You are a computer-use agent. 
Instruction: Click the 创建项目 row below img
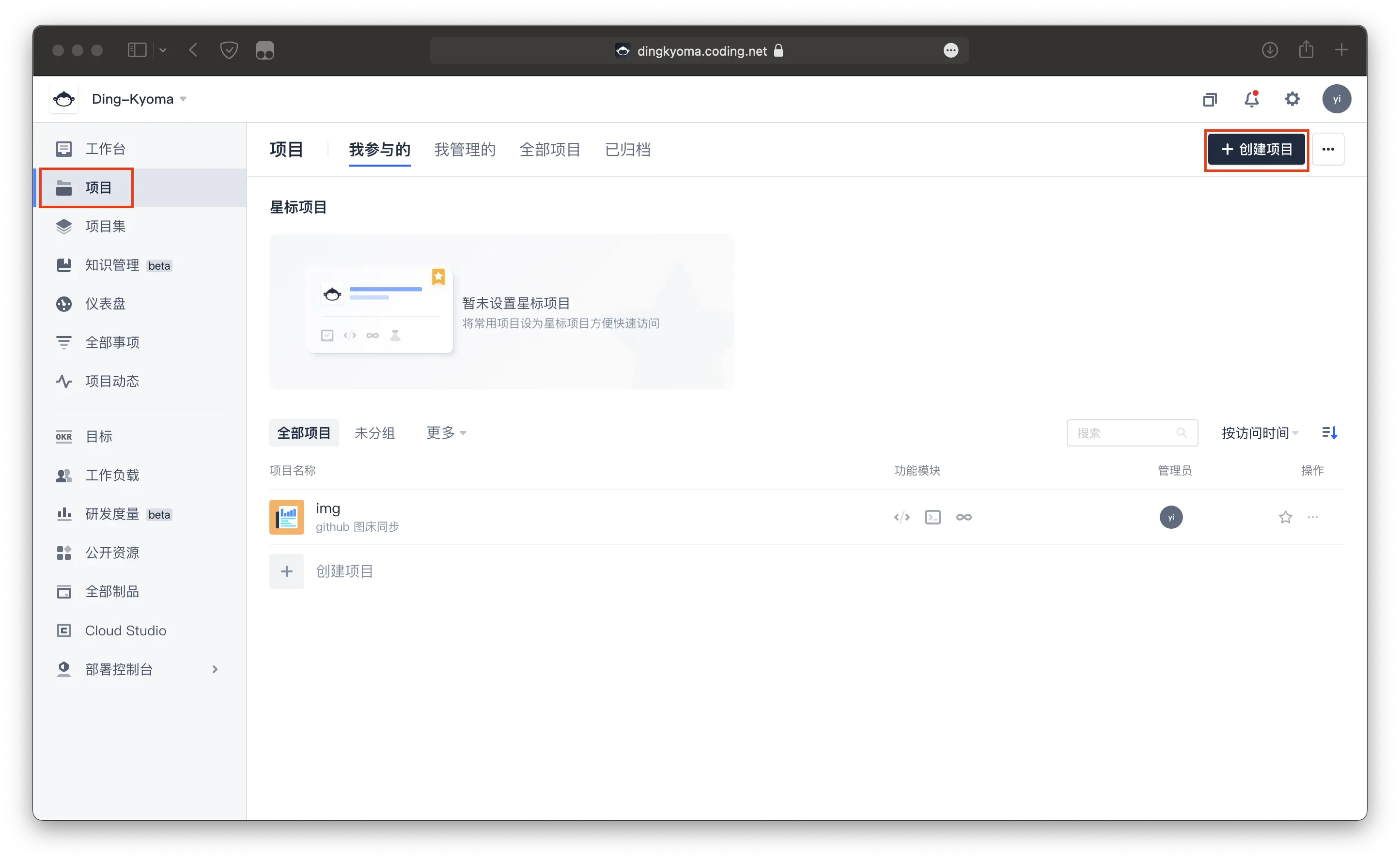coord(344,571)
